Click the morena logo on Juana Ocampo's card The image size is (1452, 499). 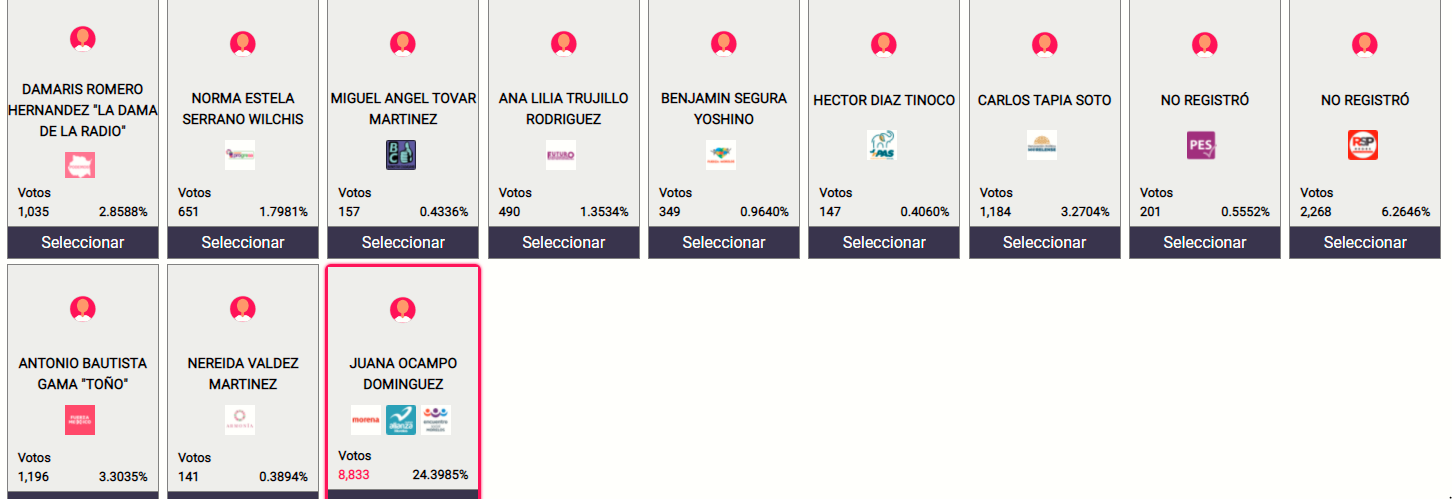pos(366,420)
